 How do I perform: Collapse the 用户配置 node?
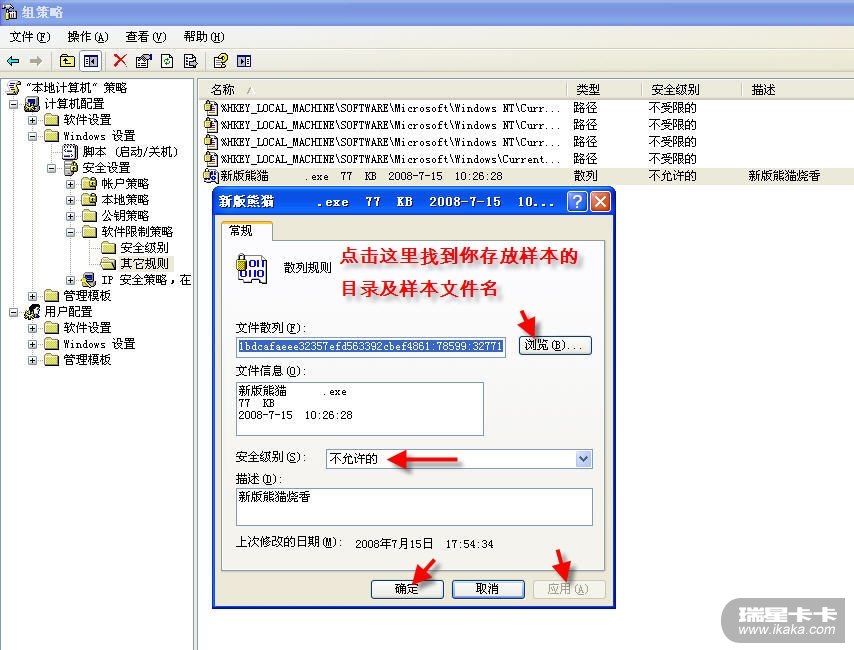click(14, 312)
